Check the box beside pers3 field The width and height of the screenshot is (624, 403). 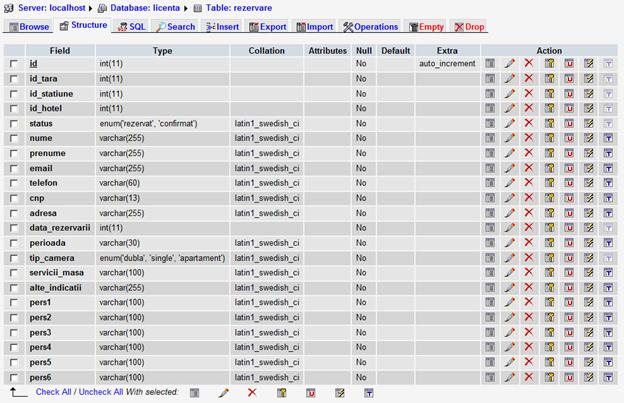click(14, 333)
